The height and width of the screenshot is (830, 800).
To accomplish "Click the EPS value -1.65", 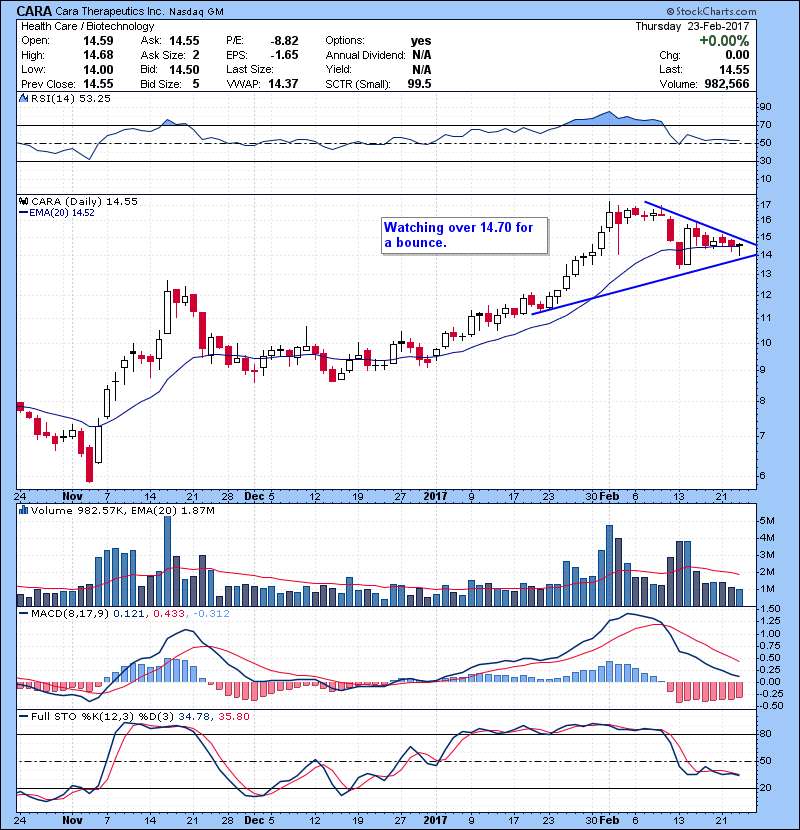I will pos(284,55).
